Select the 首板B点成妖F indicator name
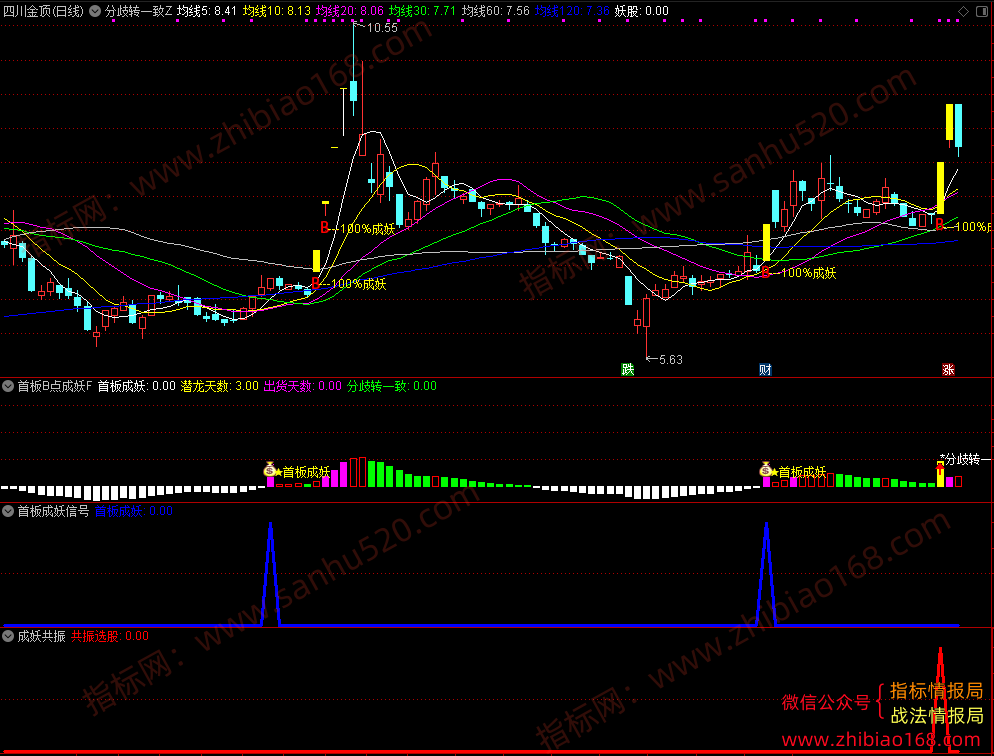 tap(55, 386)
